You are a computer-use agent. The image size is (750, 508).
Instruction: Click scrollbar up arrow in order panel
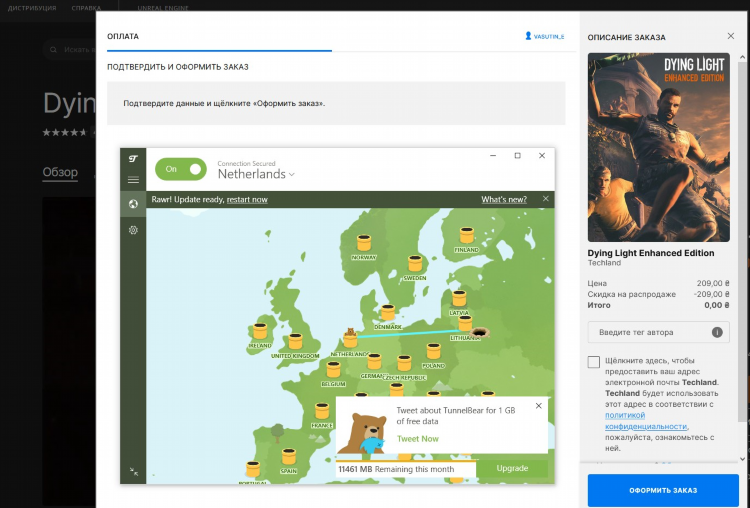pos(742,57)
